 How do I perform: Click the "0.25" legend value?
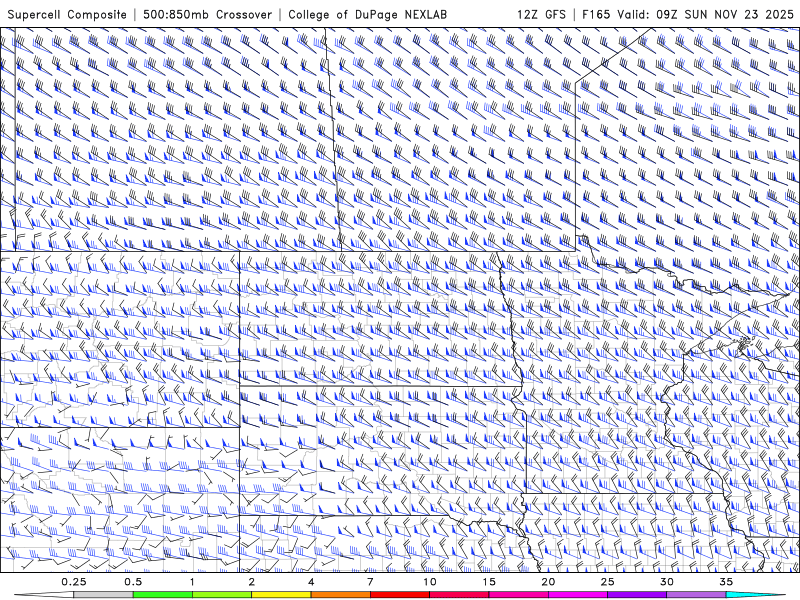click(x=74, y=582)
